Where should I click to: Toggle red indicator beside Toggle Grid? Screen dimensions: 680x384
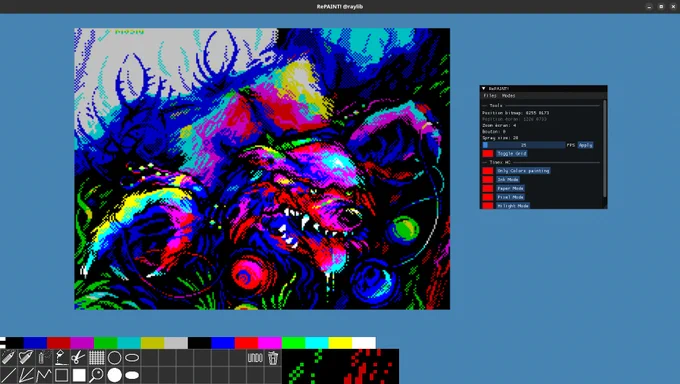point(488,154)
